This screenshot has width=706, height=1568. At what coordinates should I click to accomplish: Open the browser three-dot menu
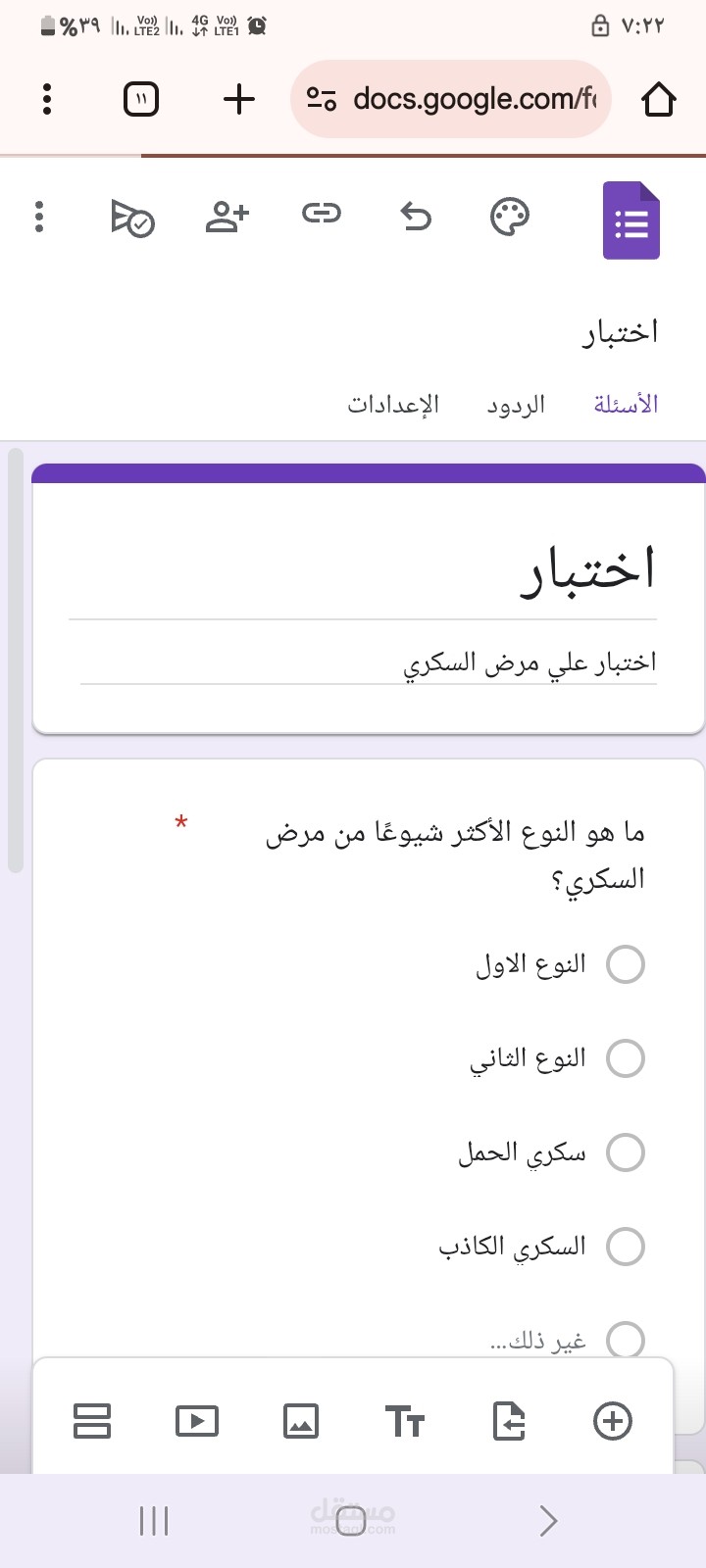coord(47,99)
